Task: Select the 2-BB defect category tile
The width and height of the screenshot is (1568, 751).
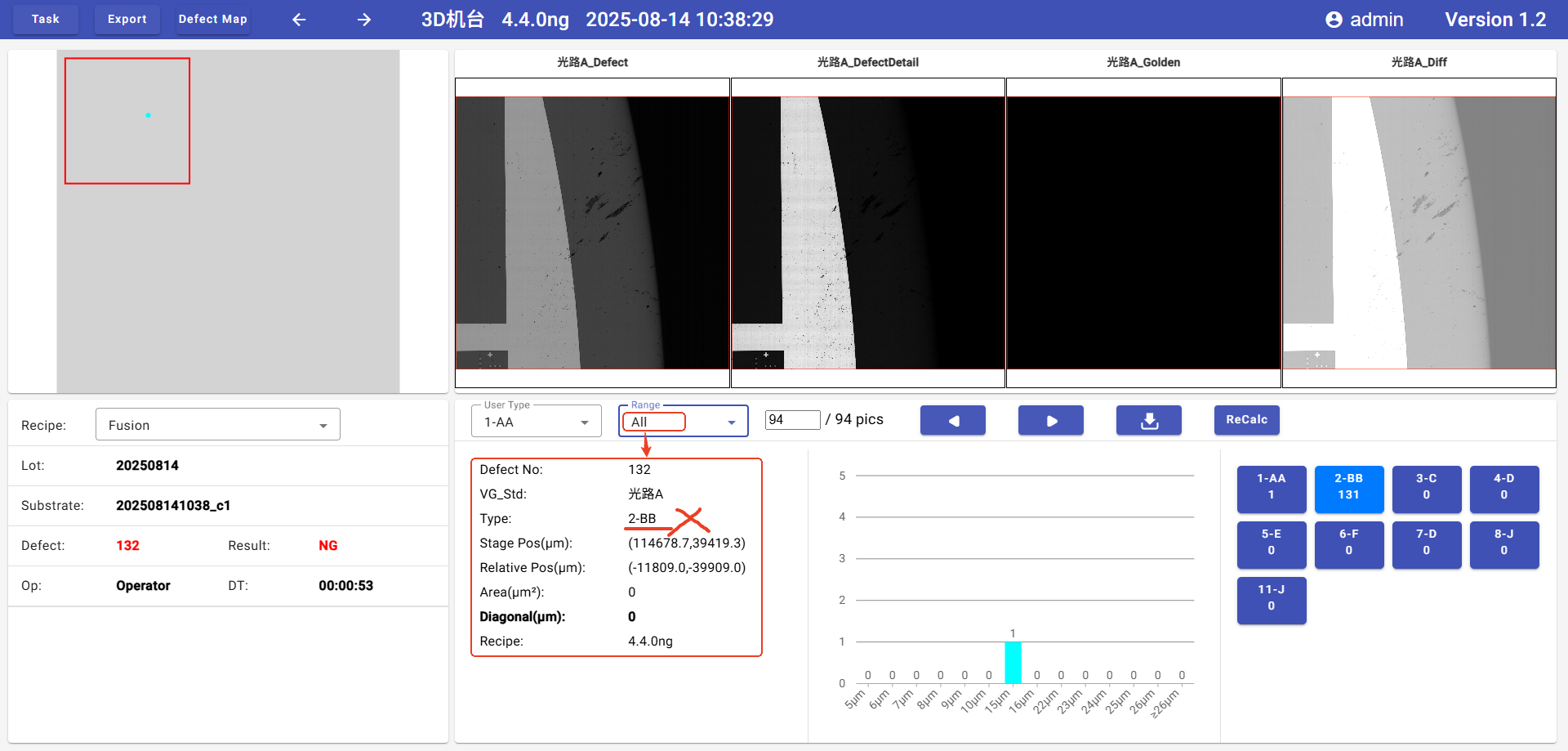Action: [x=1348, y=487]
